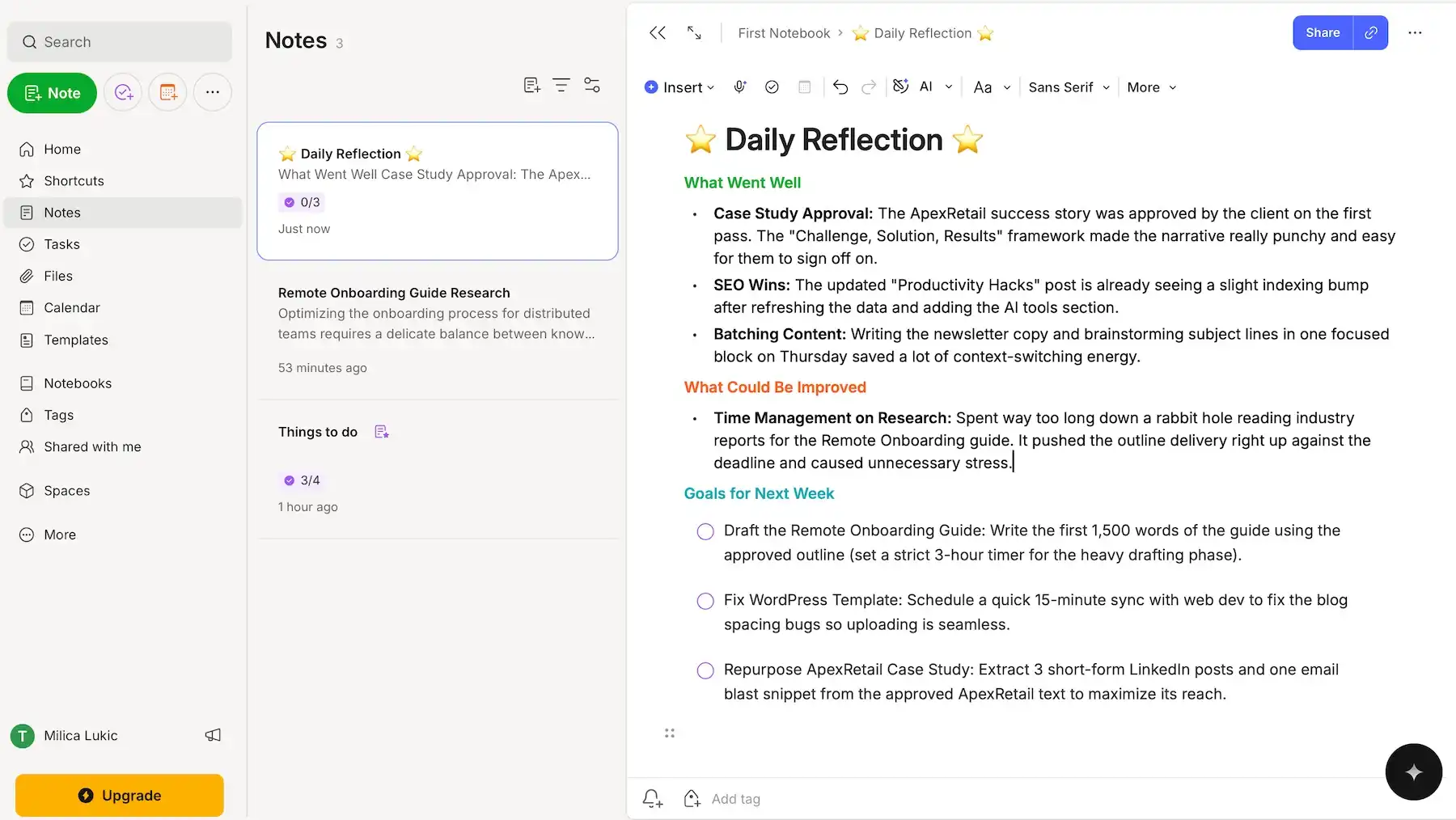Open Remote Onboarding Guide Research note
The width and height of the screenshot is (1456, 820).
(438, 330)
